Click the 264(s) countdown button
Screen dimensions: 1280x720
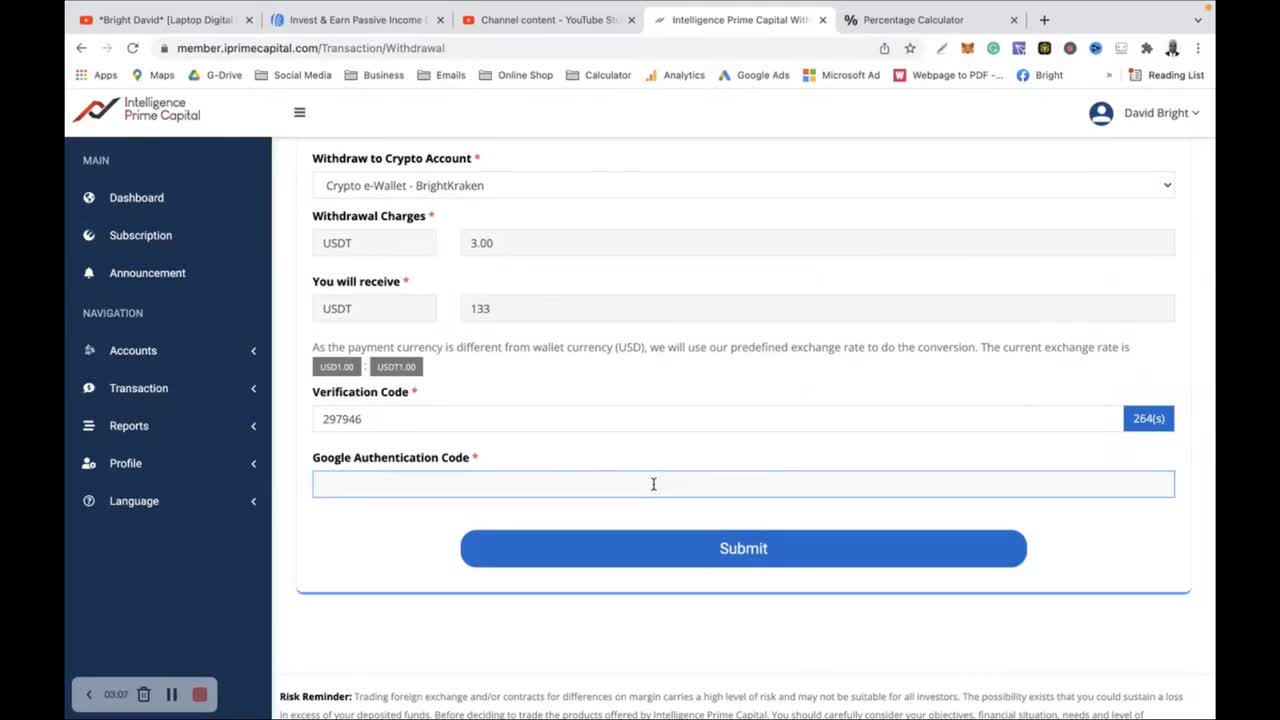[1148, 419]
